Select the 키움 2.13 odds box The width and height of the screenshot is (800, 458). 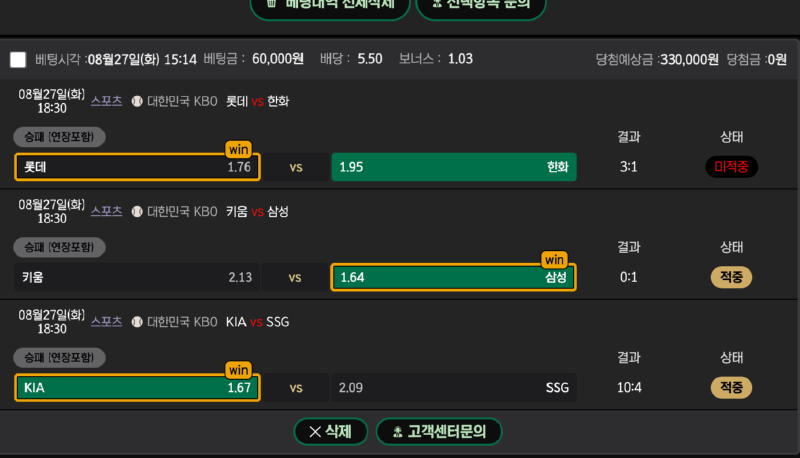click(x=137, y=277)
